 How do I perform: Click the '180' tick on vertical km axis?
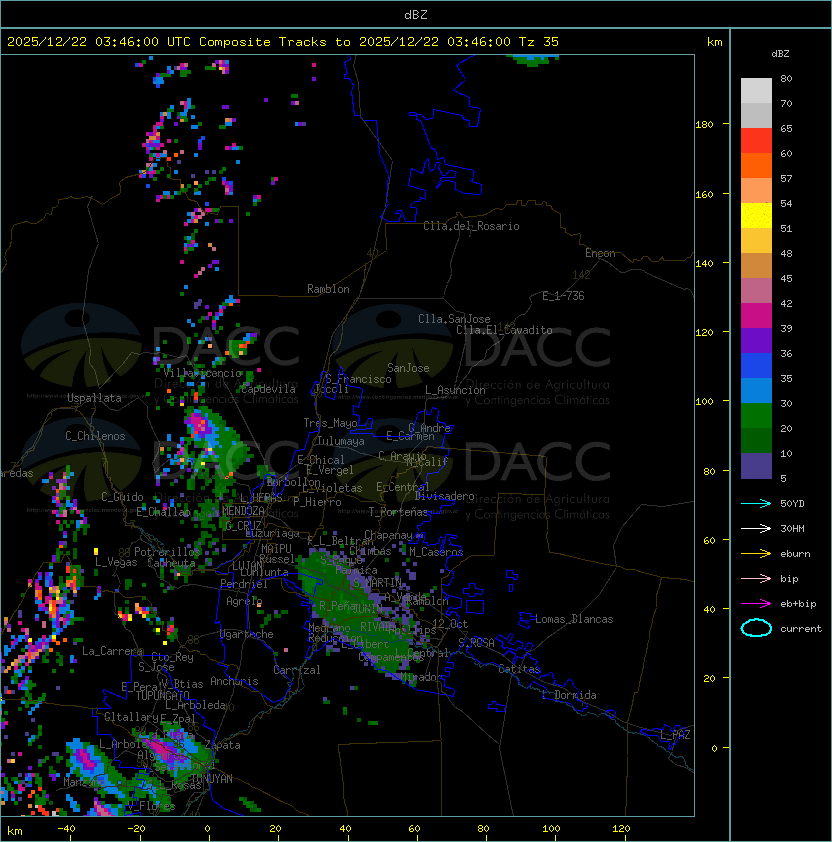coord(704,125)
